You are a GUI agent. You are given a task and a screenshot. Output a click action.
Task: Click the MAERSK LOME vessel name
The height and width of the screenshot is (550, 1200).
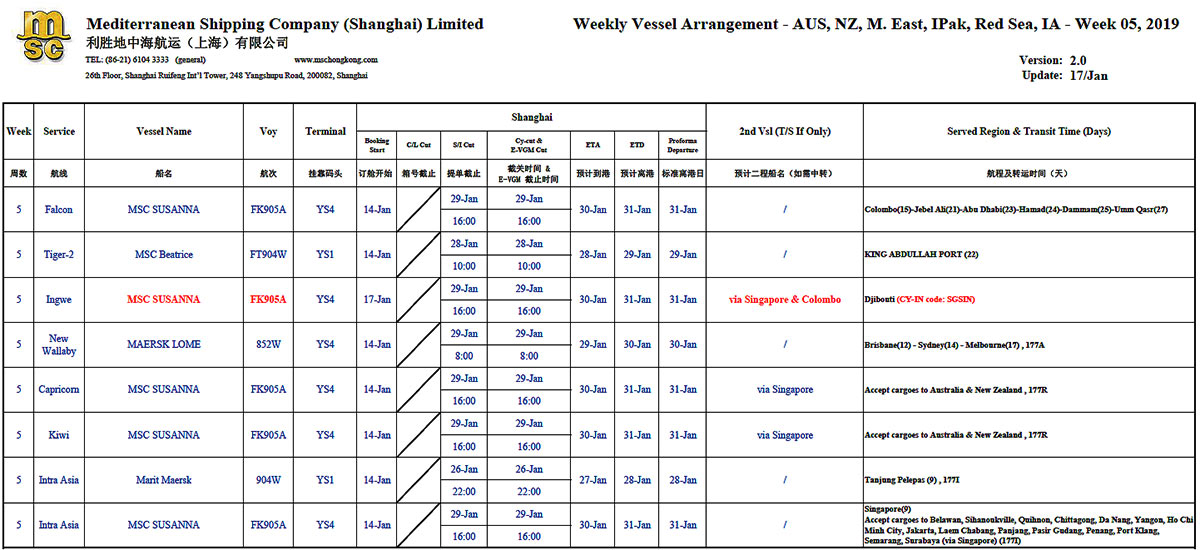[x=164, y=345]
